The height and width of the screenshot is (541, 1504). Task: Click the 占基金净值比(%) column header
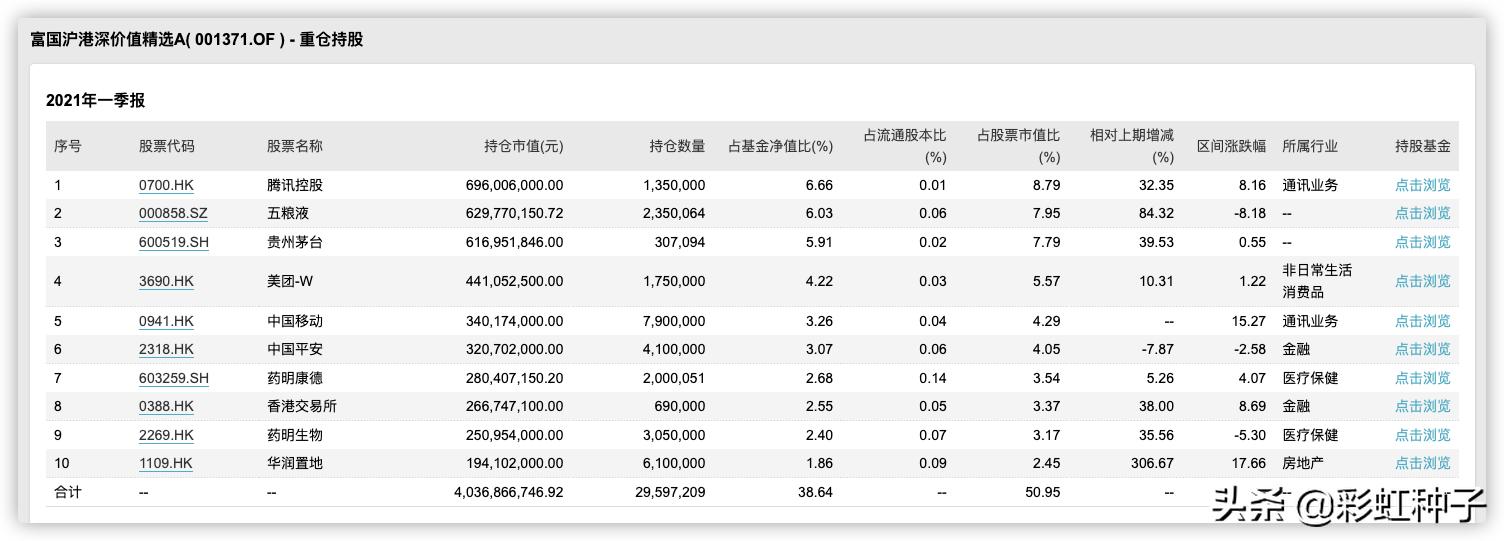[x=780, y=146]
